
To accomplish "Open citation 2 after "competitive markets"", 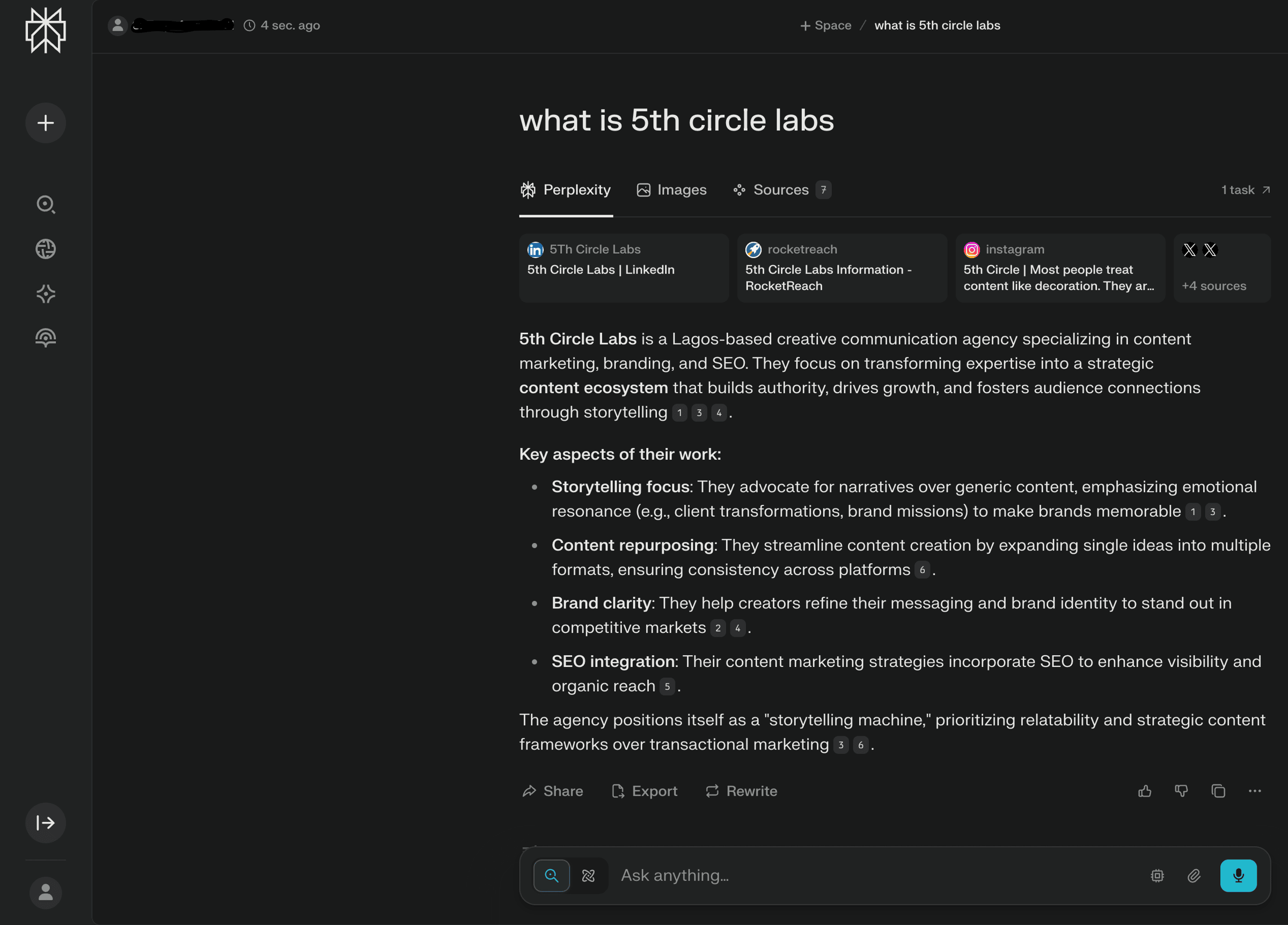I will coord(718,628).
